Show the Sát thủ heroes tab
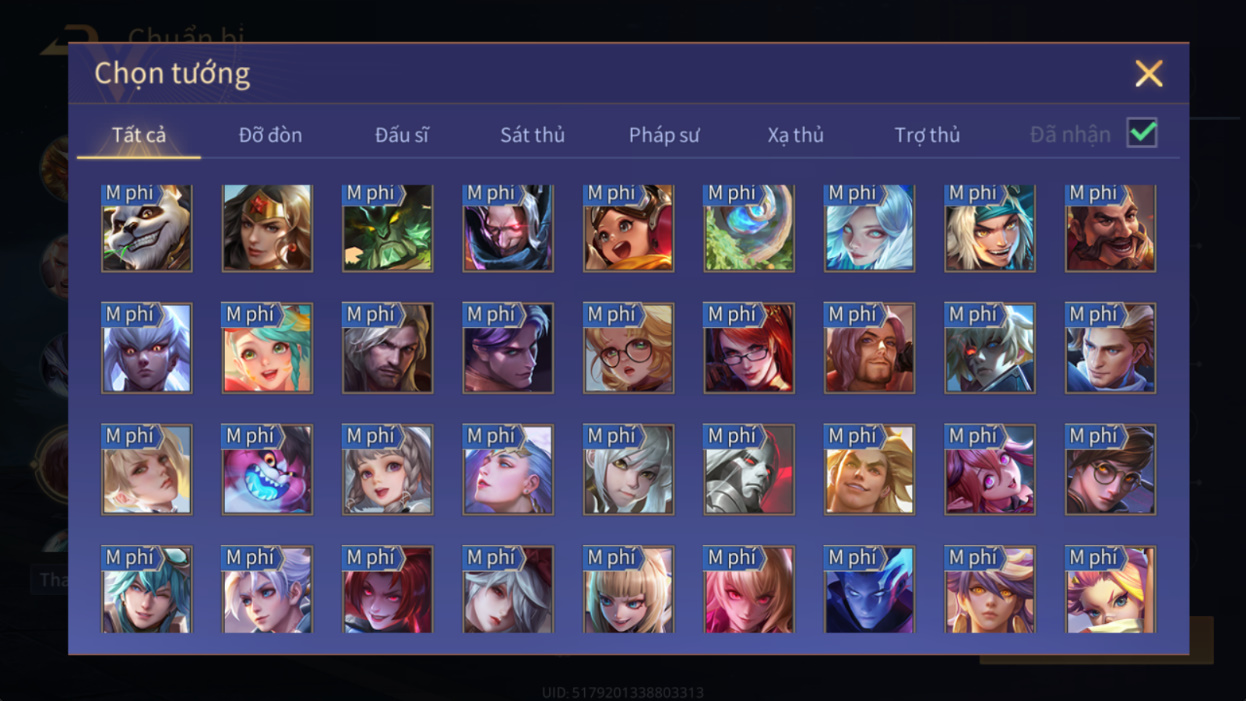The width and height of the screenshot is (1246, 701). 533,135
